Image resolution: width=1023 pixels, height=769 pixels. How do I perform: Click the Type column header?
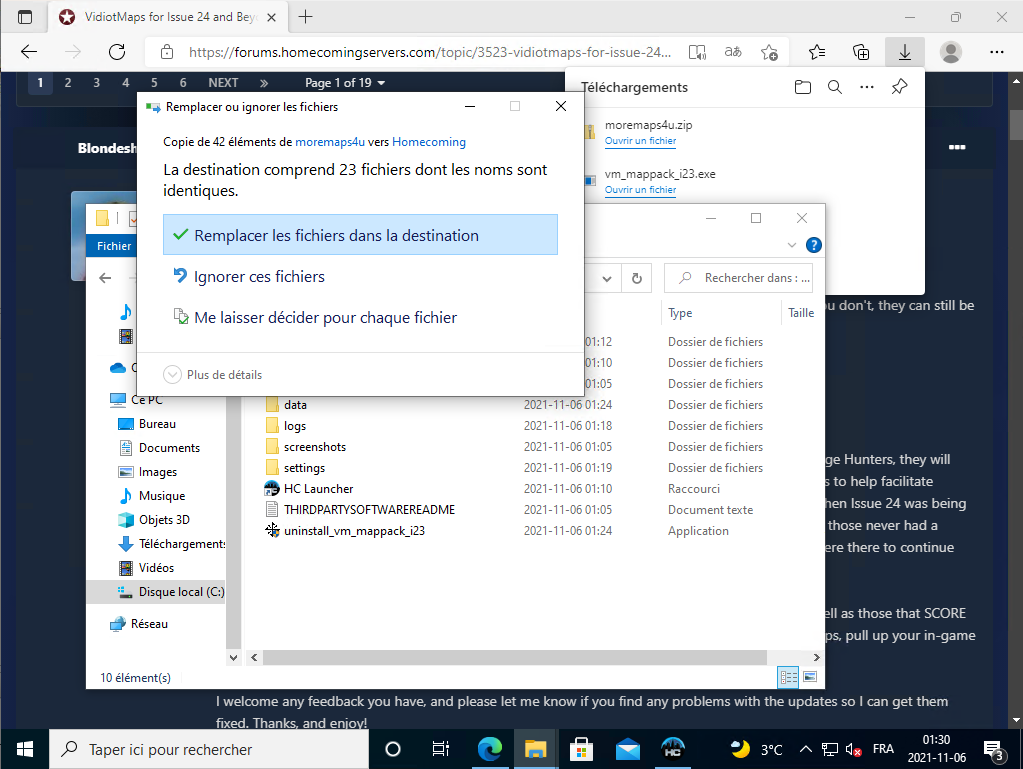tap(680, 313)
